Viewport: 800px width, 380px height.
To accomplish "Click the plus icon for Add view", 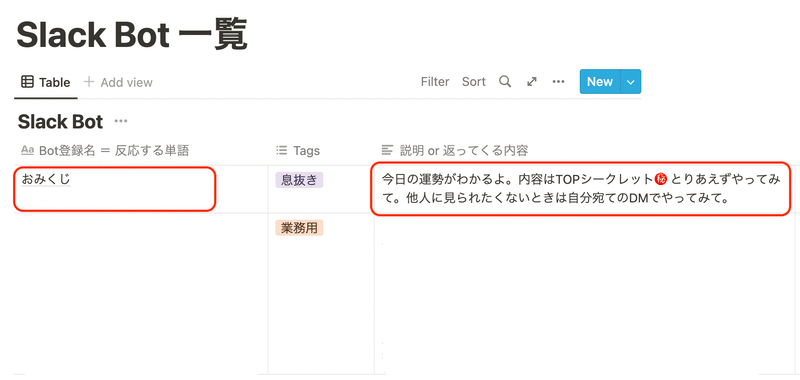I will point(89,82).
